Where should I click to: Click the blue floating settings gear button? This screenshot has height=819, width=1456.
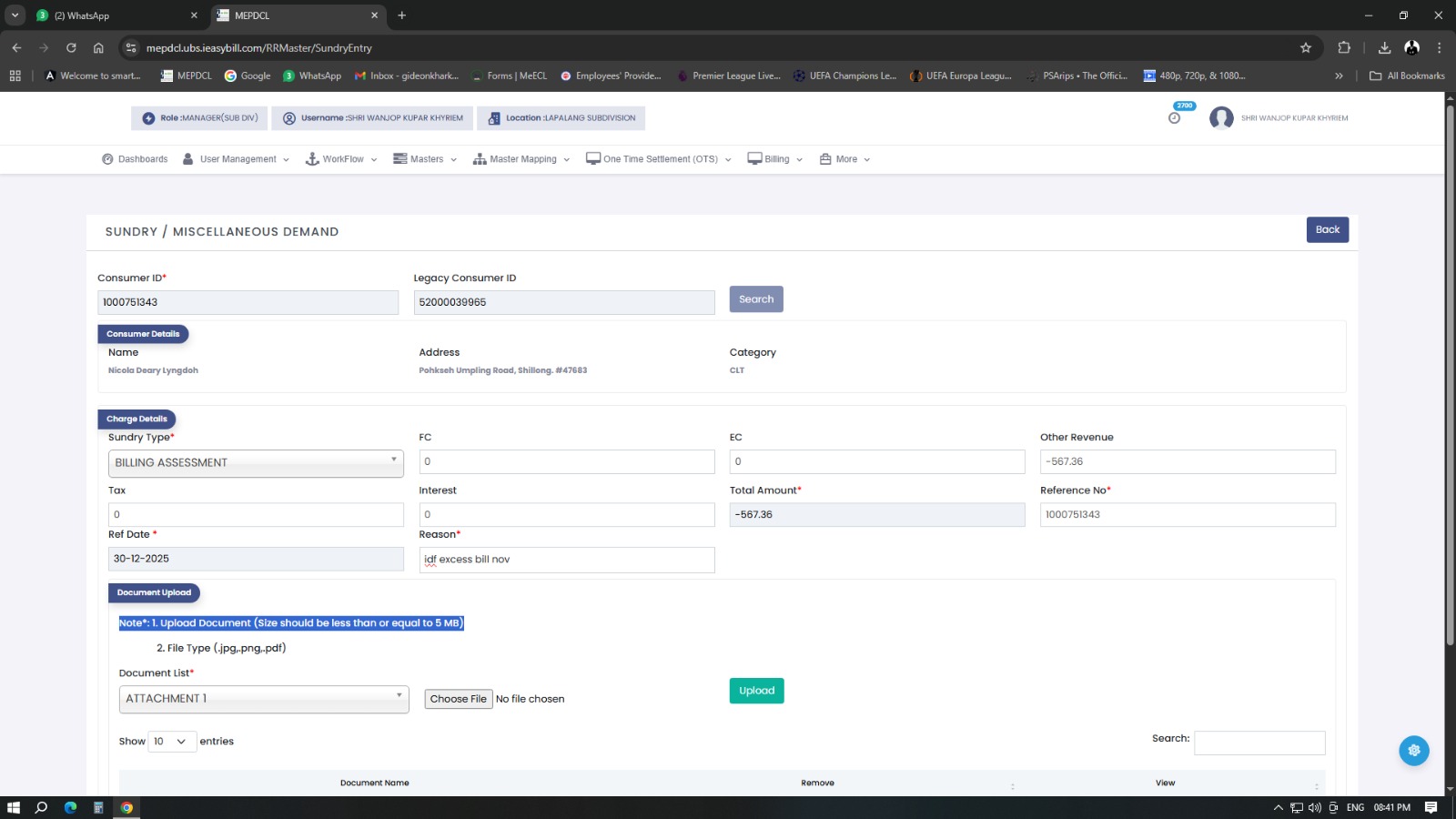[1413, 751]
